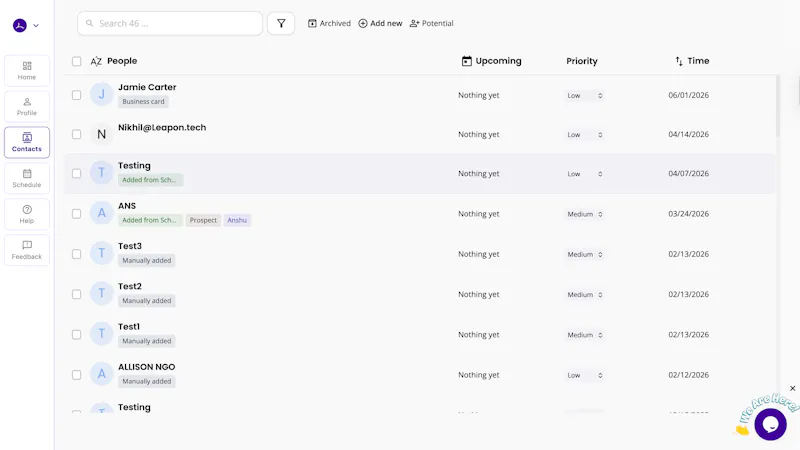This screenshot has height=450, width=800.
Task: Click Test3 Manually added tag
Action: [x=147, y=261]
